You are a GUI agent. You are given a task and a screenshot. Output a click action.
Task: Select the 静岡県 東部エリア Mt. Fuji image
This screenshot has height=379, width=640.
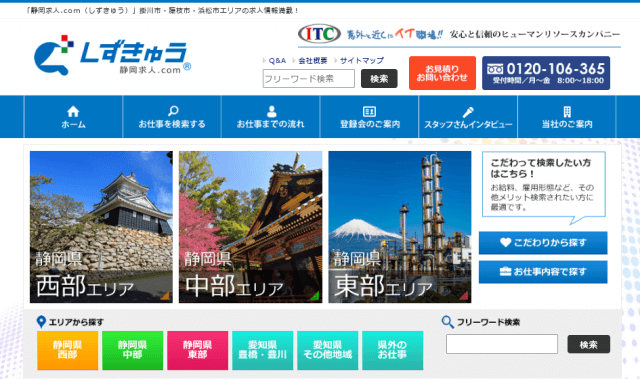pos(400,227)
